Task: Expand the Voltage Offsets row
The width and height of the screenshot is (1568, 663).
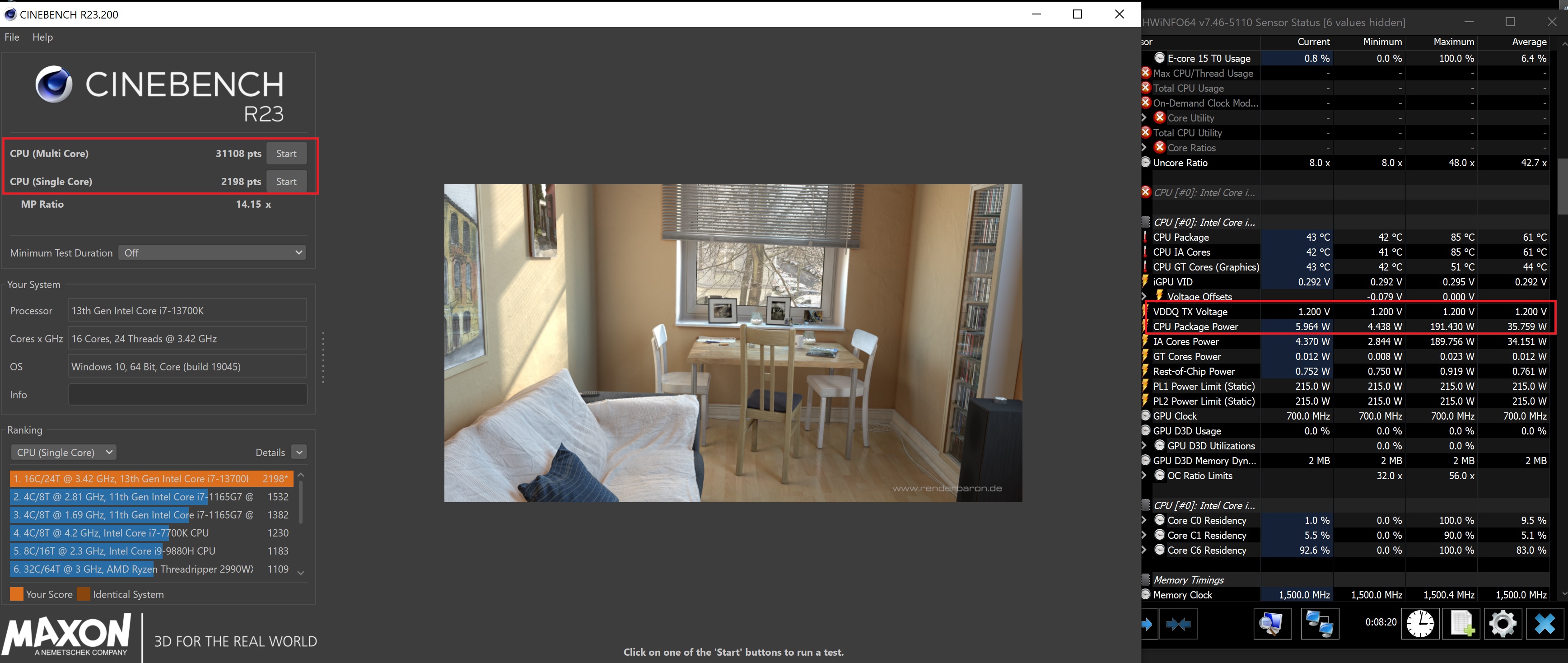Action: coord(1144,296)
